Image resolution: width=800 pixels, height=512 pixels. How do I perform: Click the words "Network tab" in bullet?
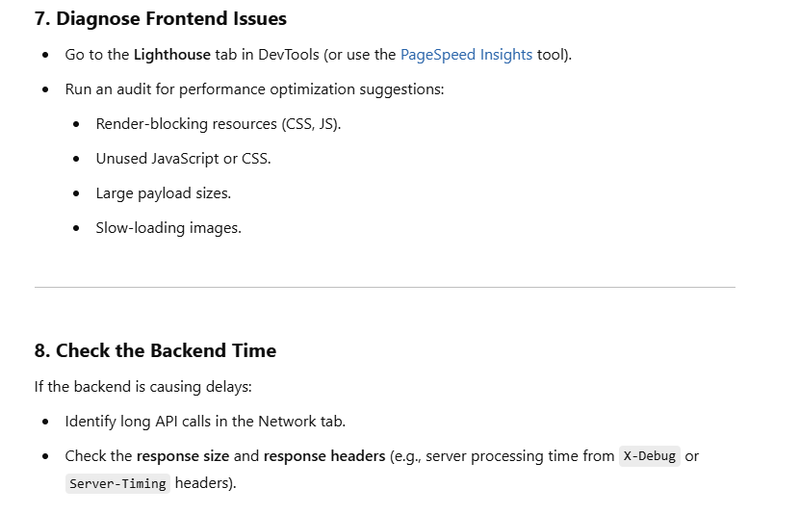point(302,421)
